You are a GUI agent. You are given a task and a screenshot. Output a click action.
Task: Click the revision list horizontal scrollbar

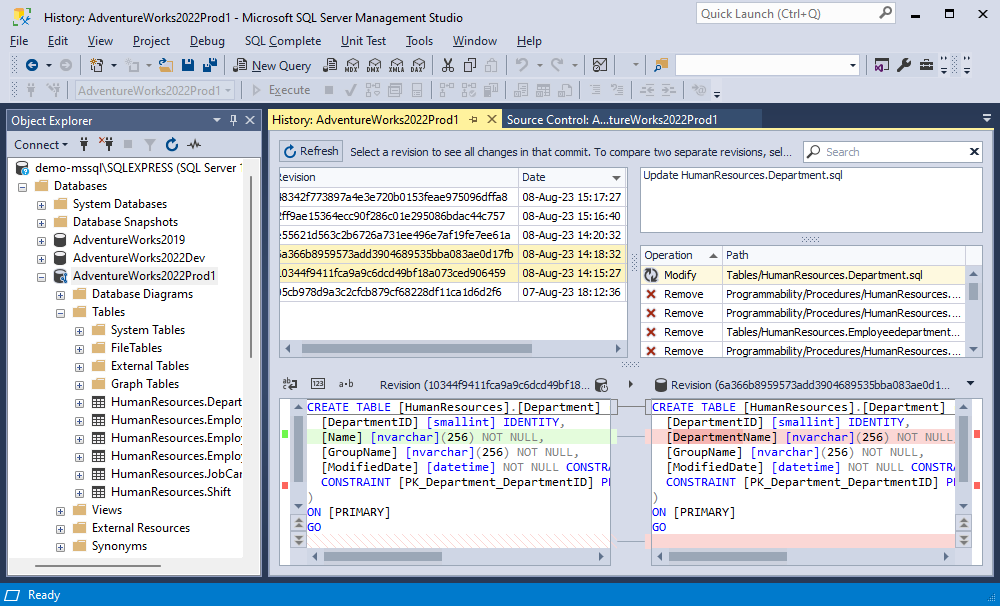click(416, 348)
